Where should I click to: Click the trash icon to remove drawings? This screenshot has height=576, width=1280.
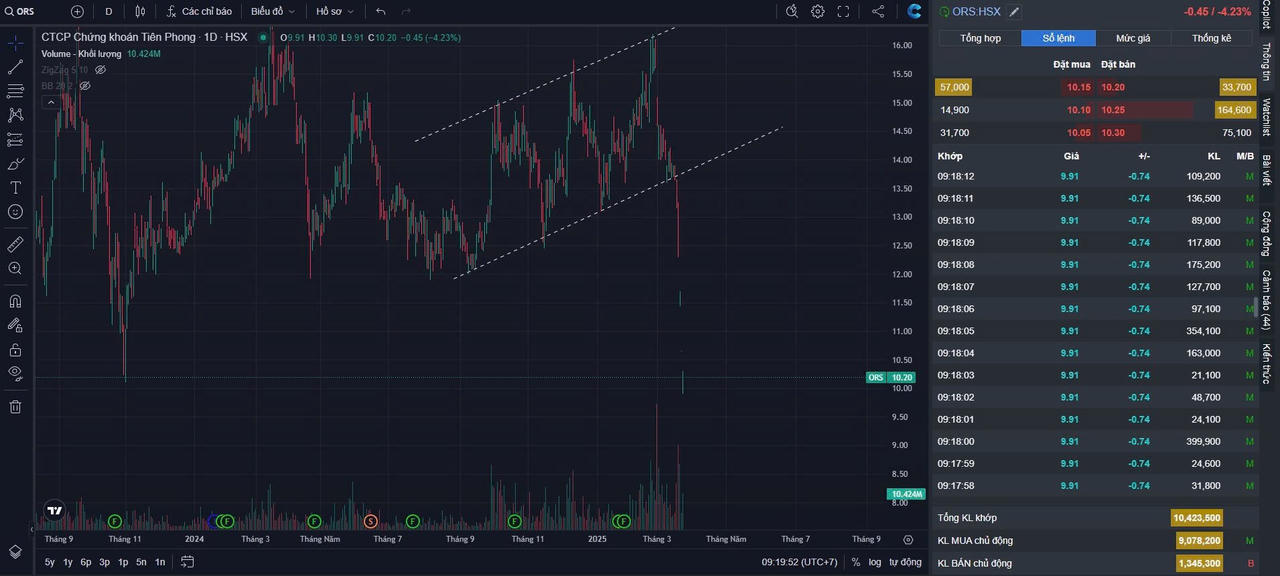pos(15,406)
